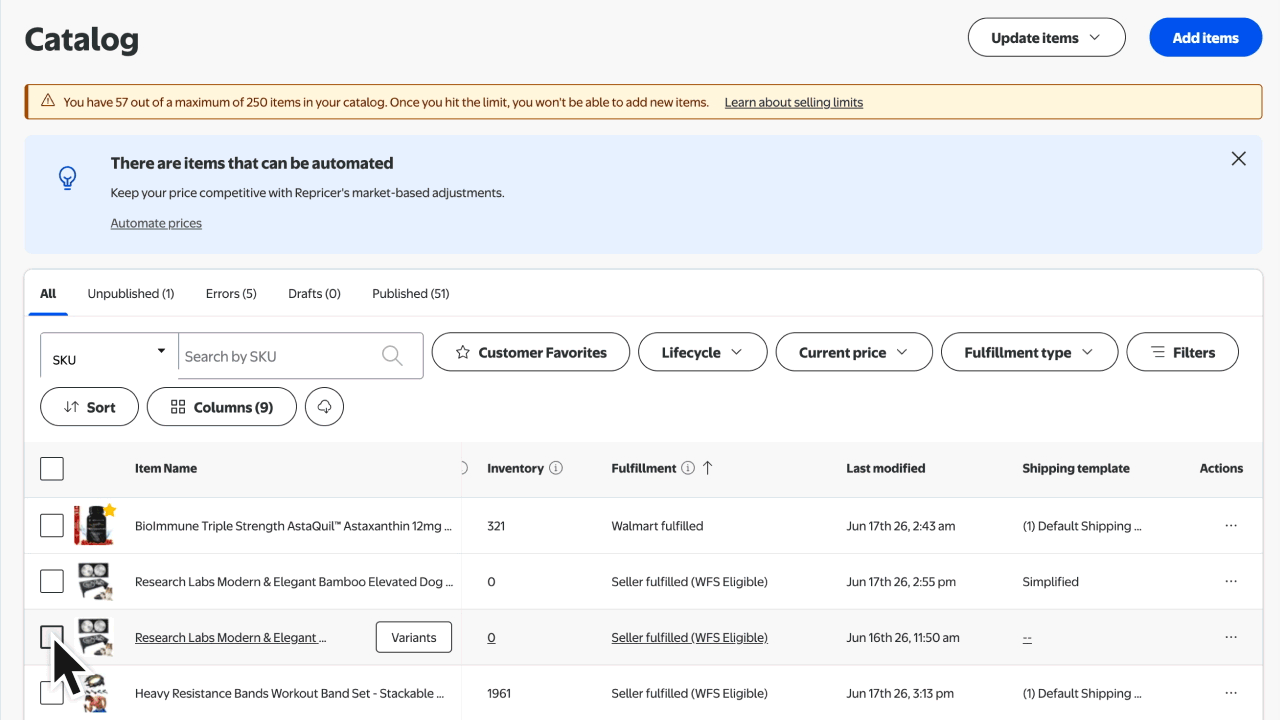1280x720 pixels.
Task: Dismiss the automation suggestion banner
Action: pyautogui.click(x=1238, y=159)
